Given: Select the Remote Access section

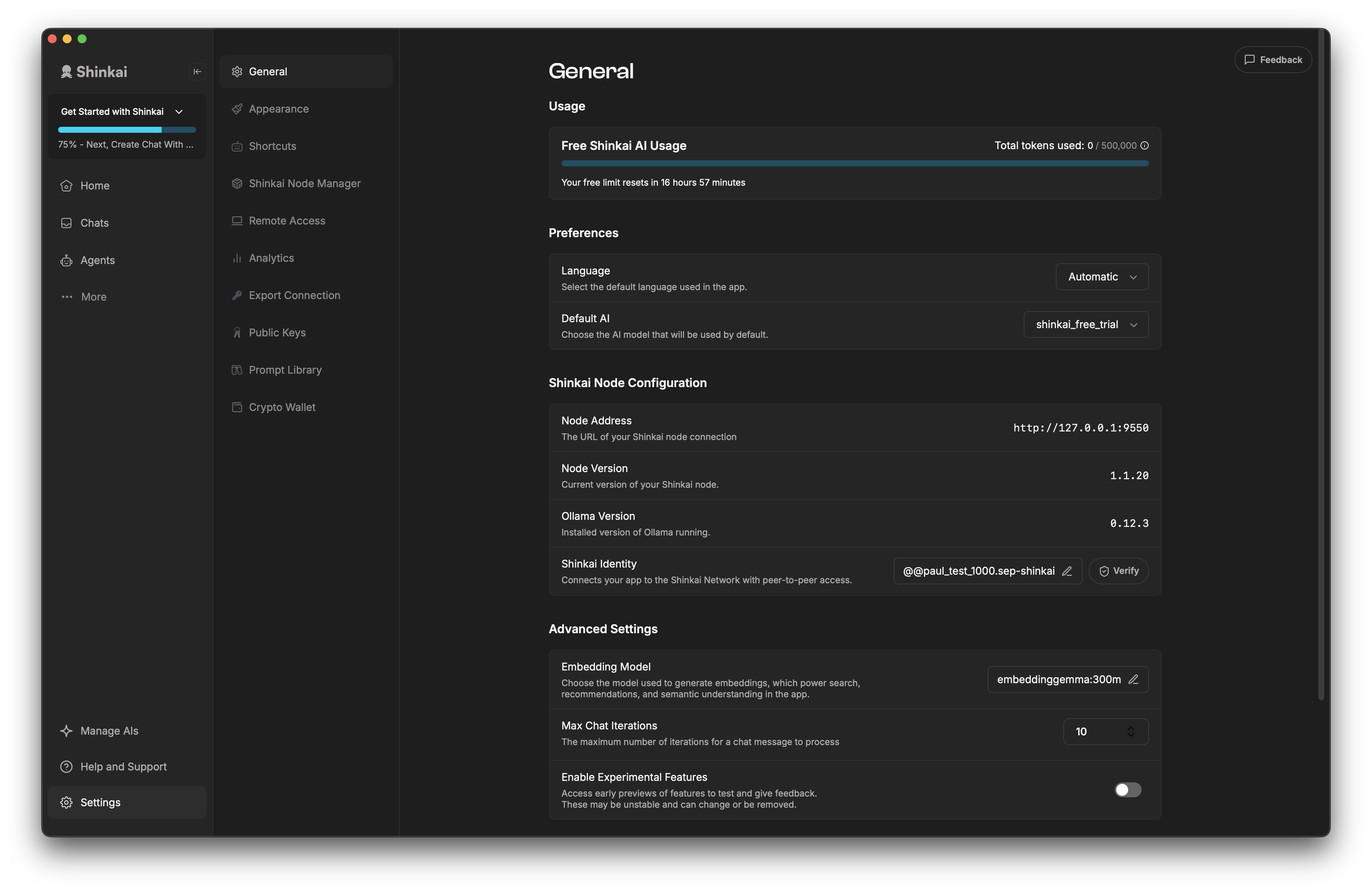Looking at the screenshot, I should click(286, 221).
